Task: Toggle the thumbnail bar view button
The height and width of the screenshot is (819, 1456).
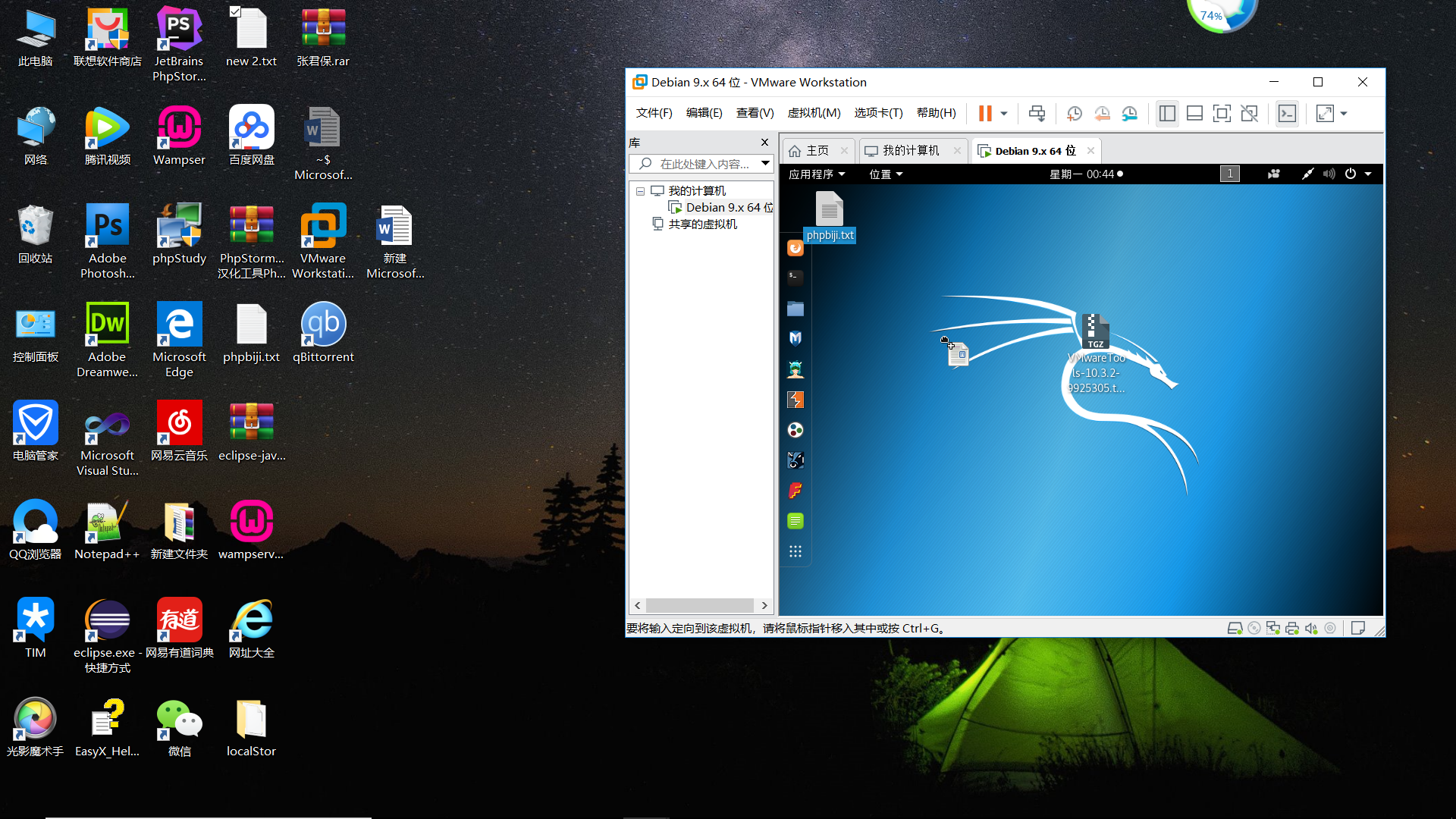Action: [1194, 114]
